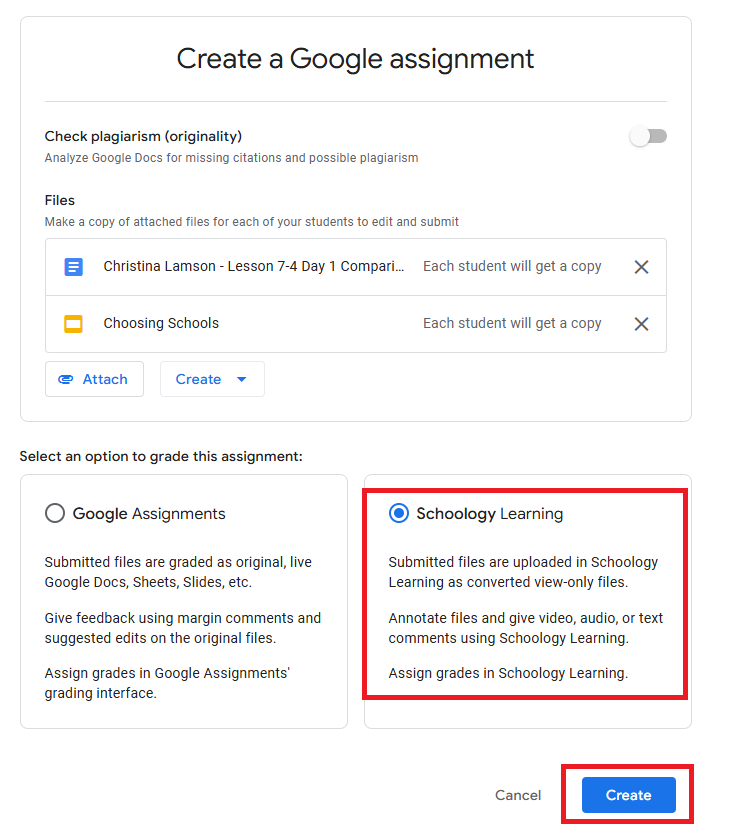Expand the Create file dropdown arrow
This screenshot has height=840, width=734.
tap(241, 380)
